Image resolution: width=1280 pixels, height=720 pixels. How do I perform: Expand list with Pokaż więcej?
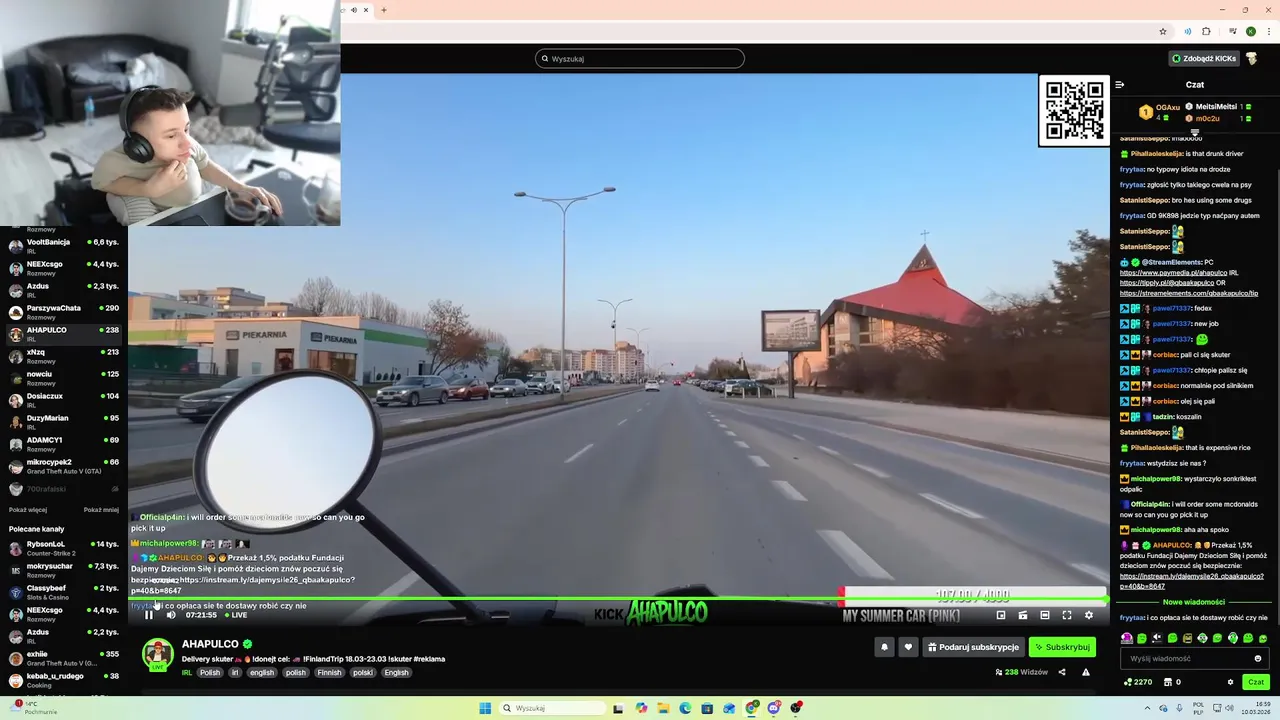(x=28, y=509)
